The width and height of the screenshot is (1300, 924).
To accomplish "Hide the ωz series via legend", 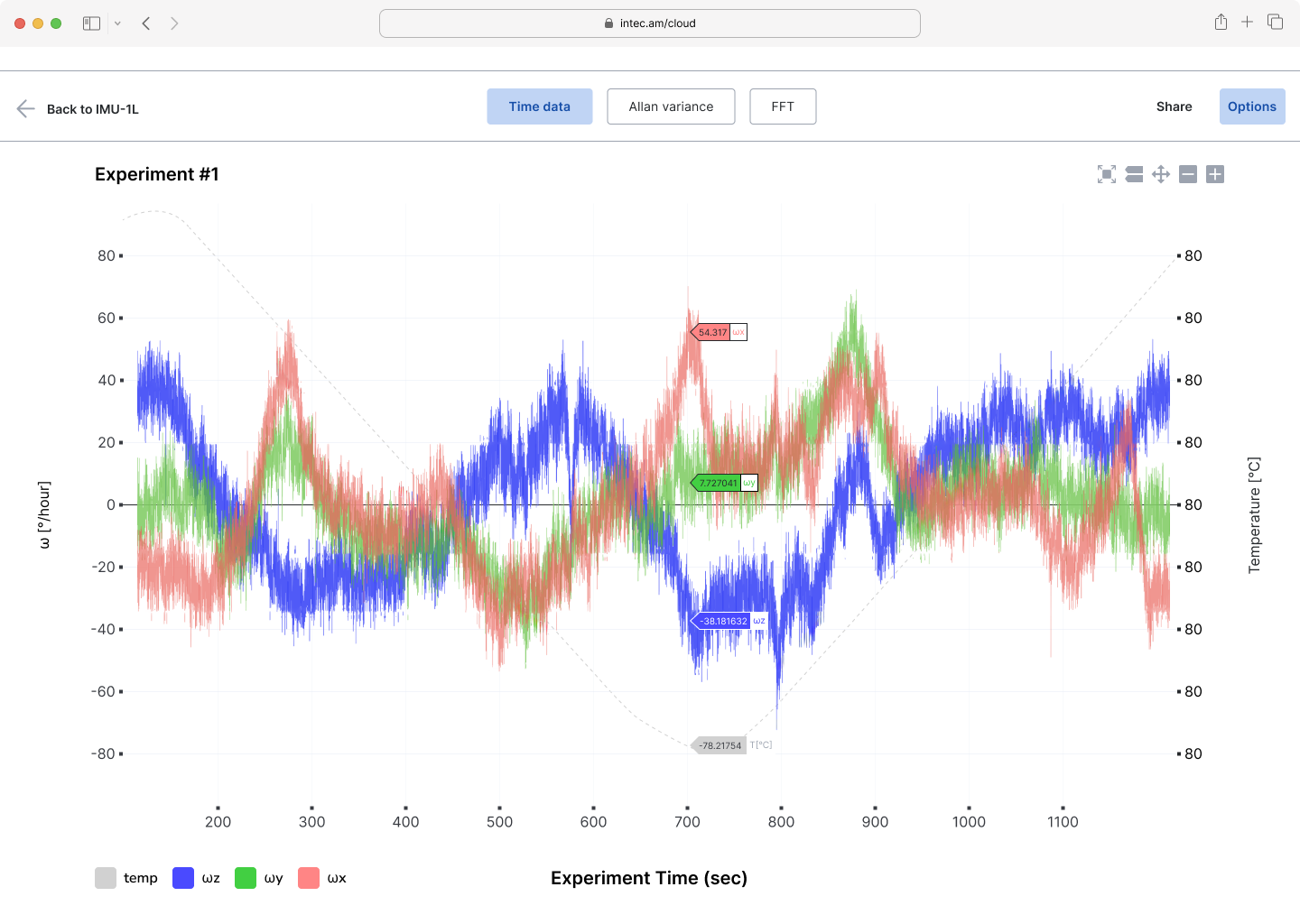I will coord(183,878).
